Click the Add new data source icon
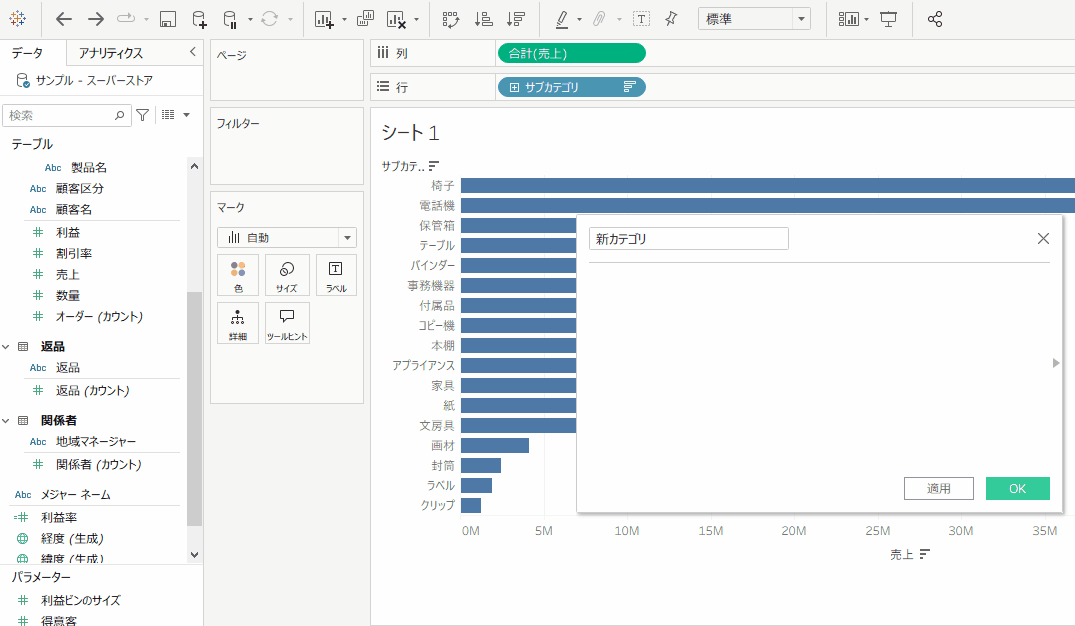The width and height of the screenshot is (1075, 626). click(x=199, y=19)
